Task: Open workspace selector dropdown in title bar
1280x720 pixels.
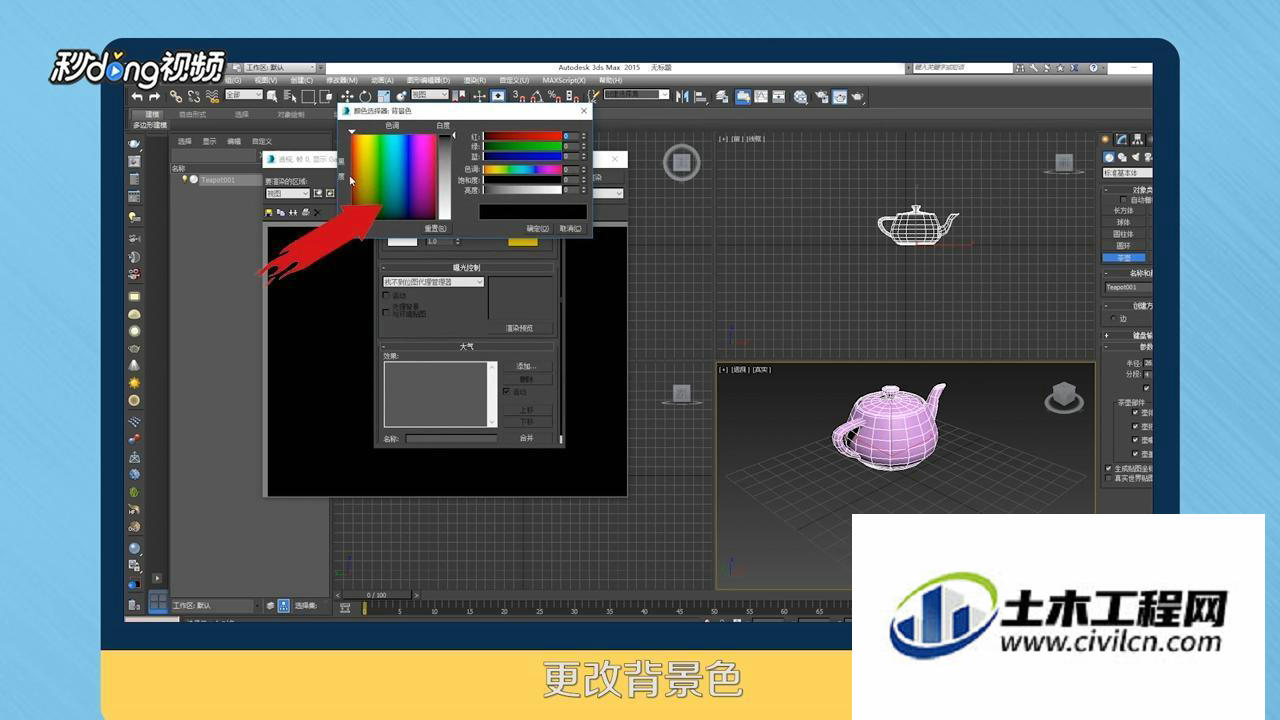Action: (x=279, y=67)
